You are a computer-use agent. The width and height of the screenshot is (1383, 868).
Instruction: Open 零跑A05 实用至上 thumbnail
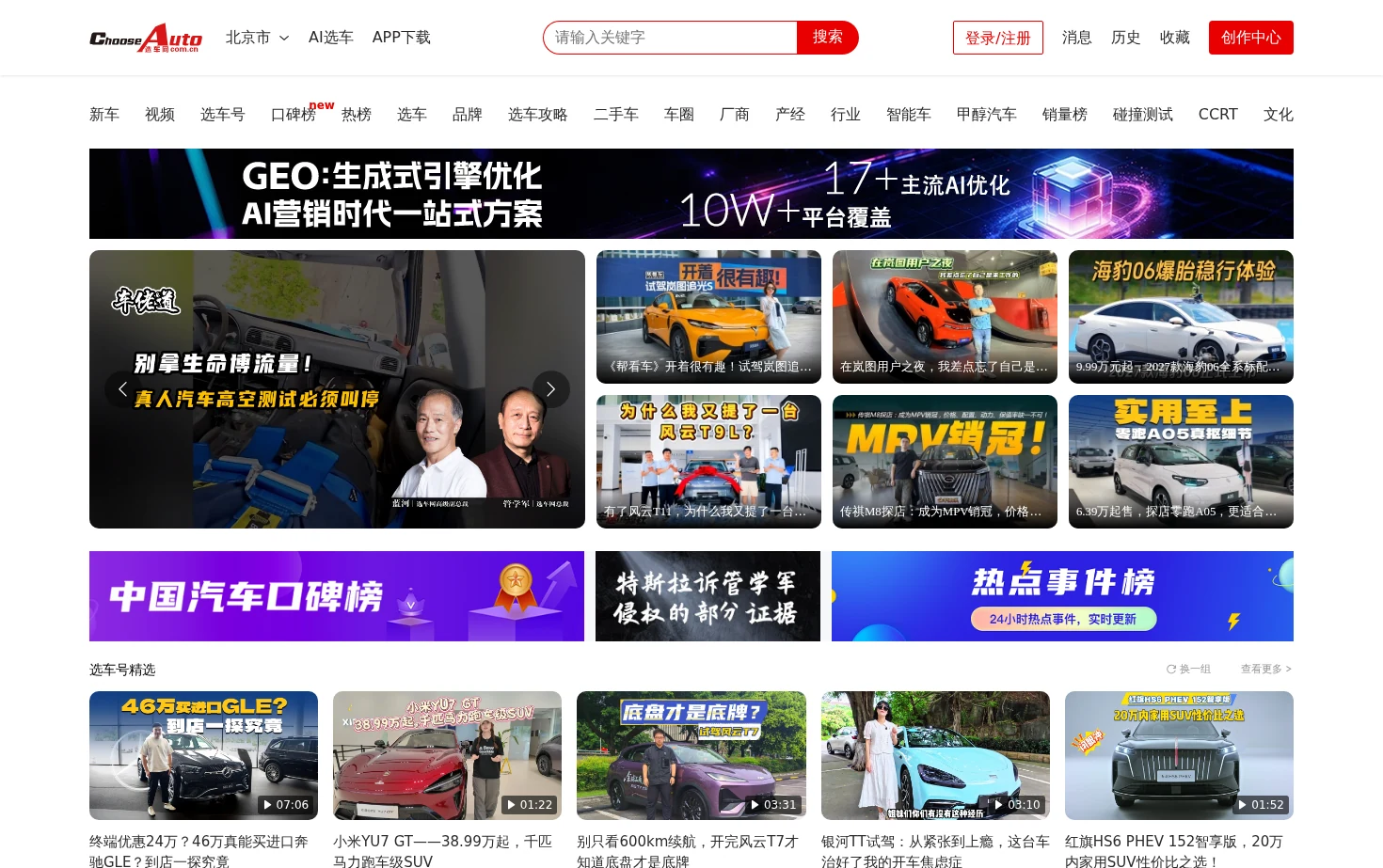(x=1181, y=462)
